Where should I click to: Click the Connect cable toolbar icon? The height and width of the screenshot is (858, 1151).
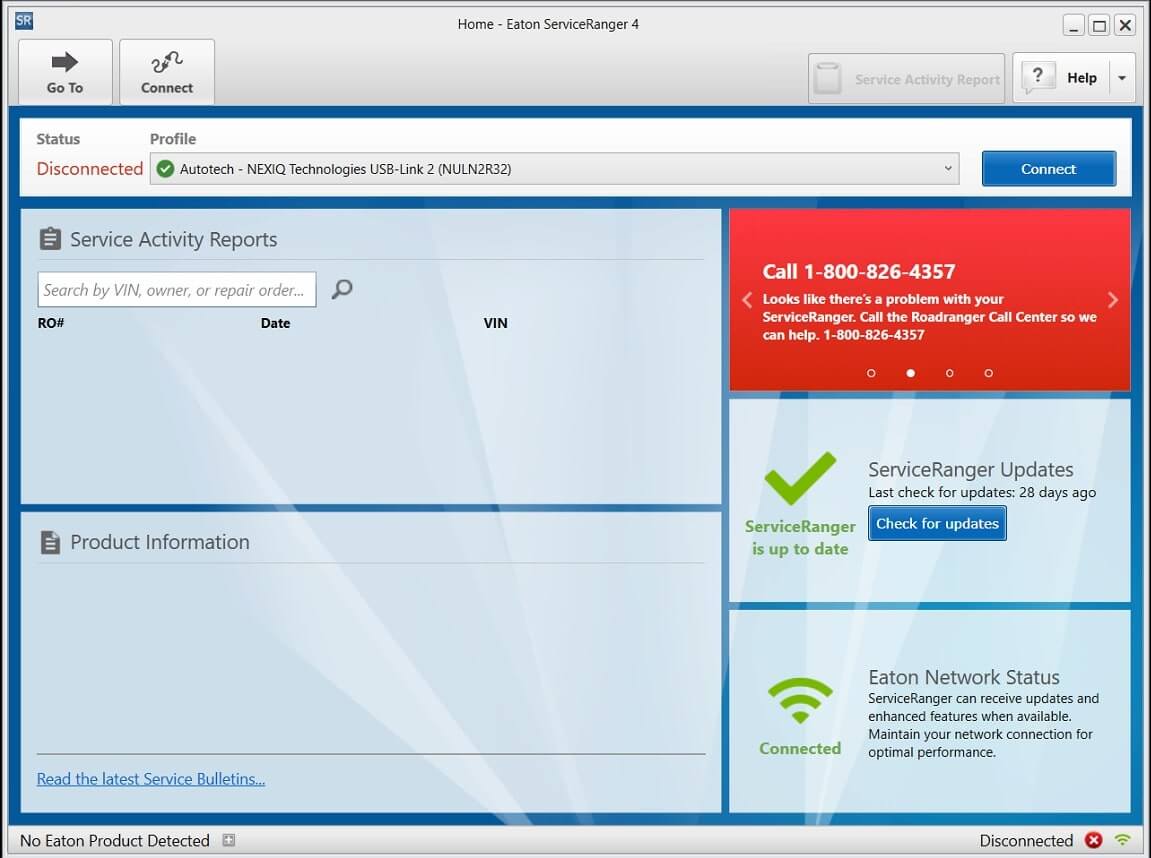click(166, 63)
